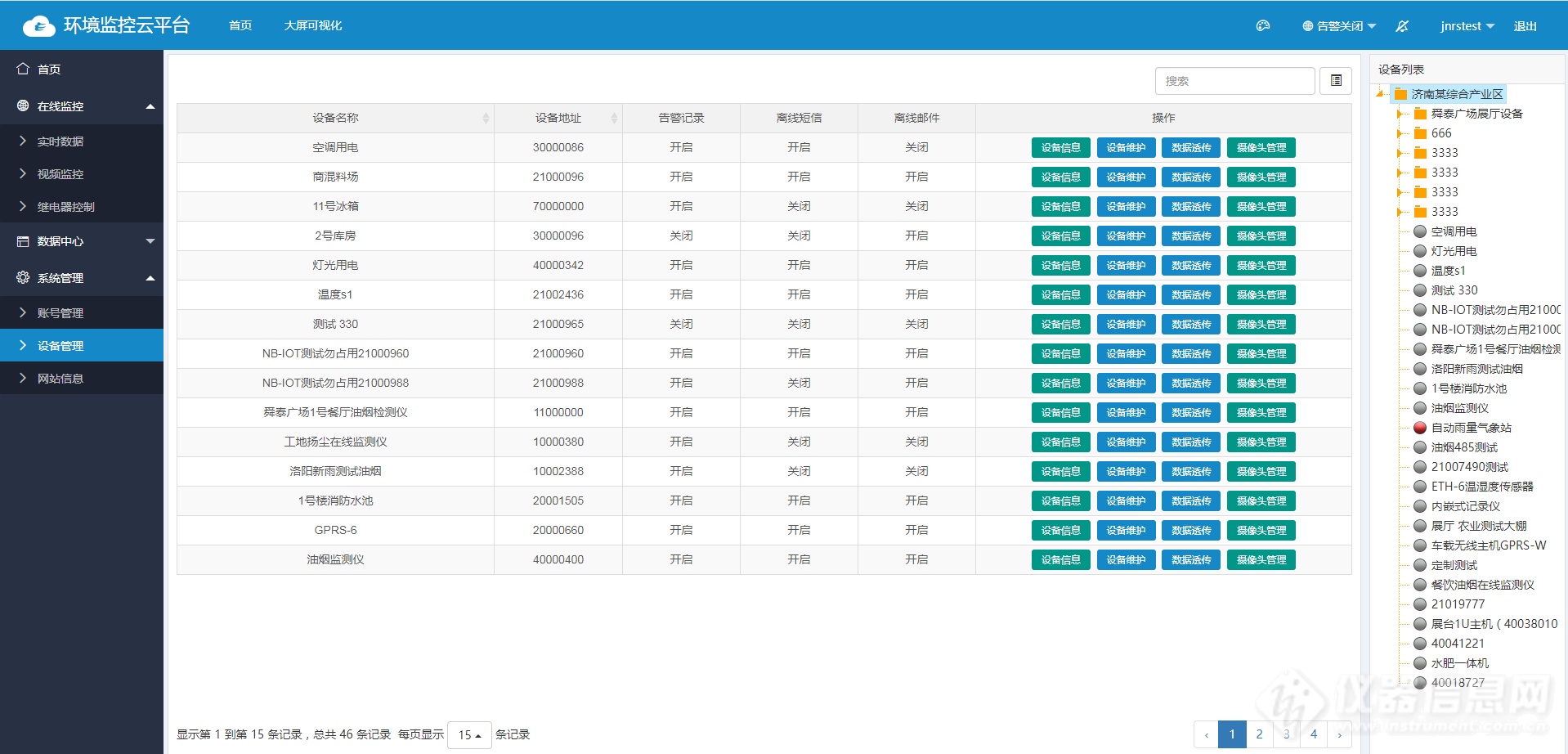The width and height of the screenshot is (1568, 754).
Task: Click the previous page arrow in pagination
Action: pyautogui.click(x=1207, y=734)
